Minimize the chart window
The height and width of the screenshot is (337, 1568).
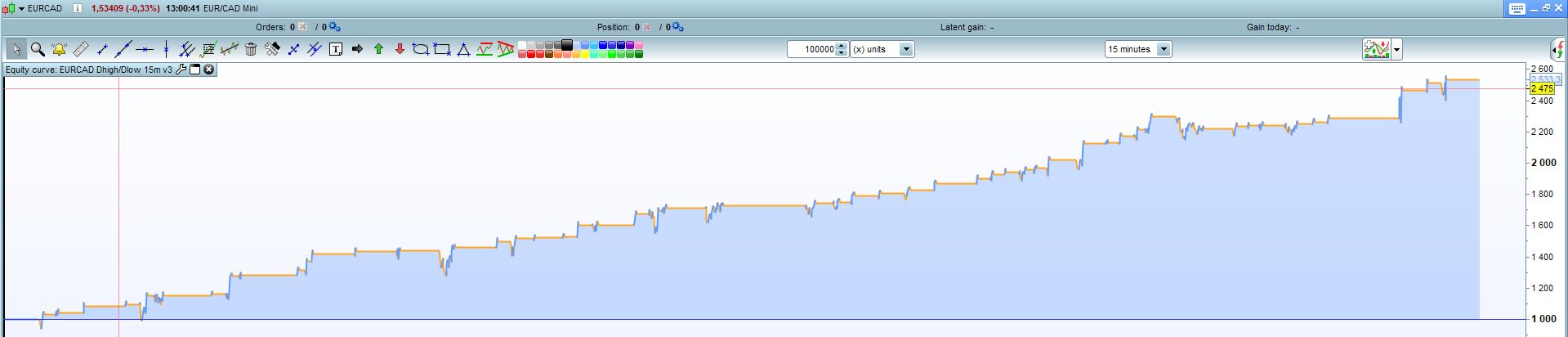[x=1534, y=8]
